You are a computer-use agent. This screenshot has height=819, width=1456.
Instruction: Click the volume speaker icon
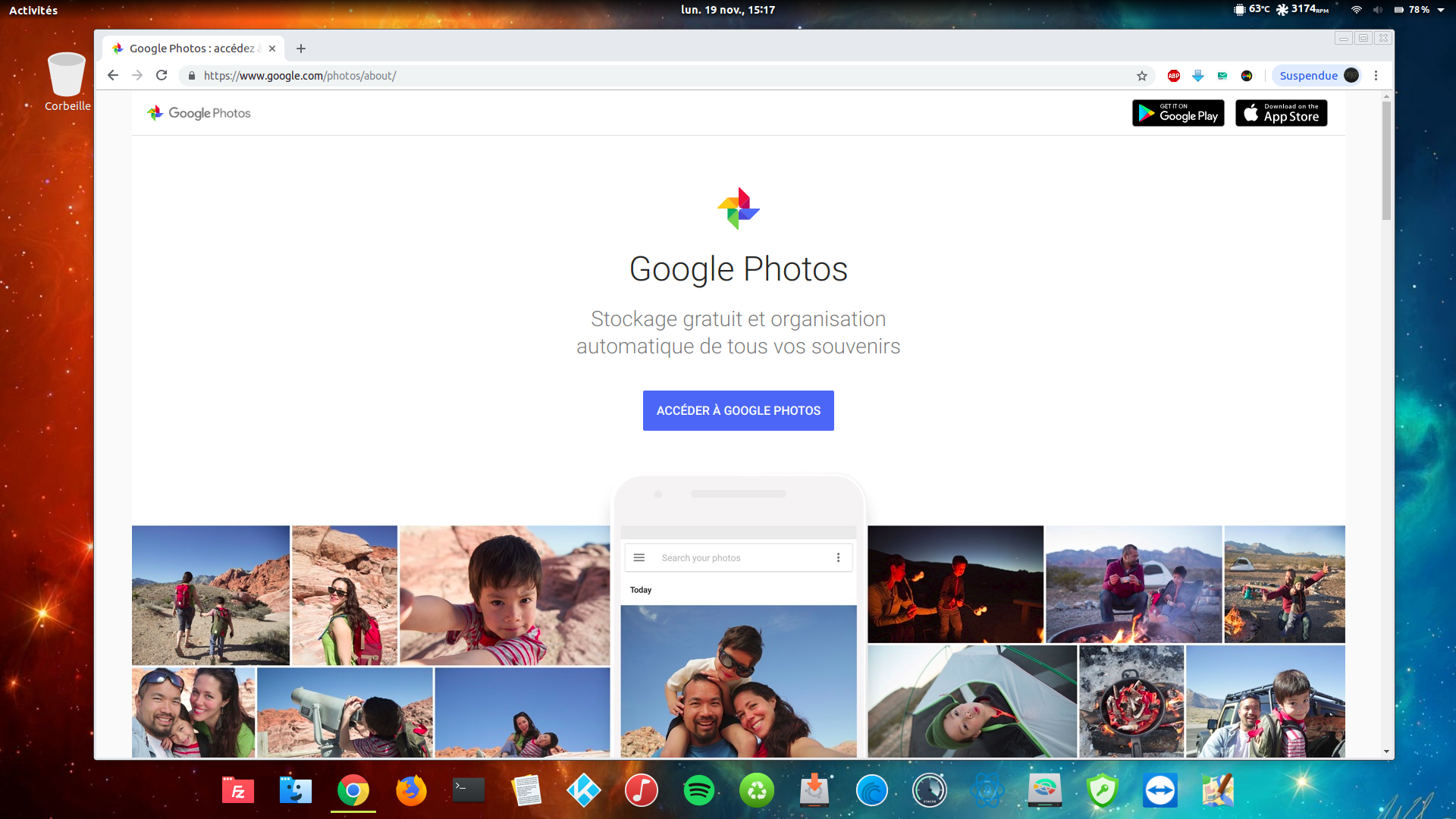(x=1378, y=10)
